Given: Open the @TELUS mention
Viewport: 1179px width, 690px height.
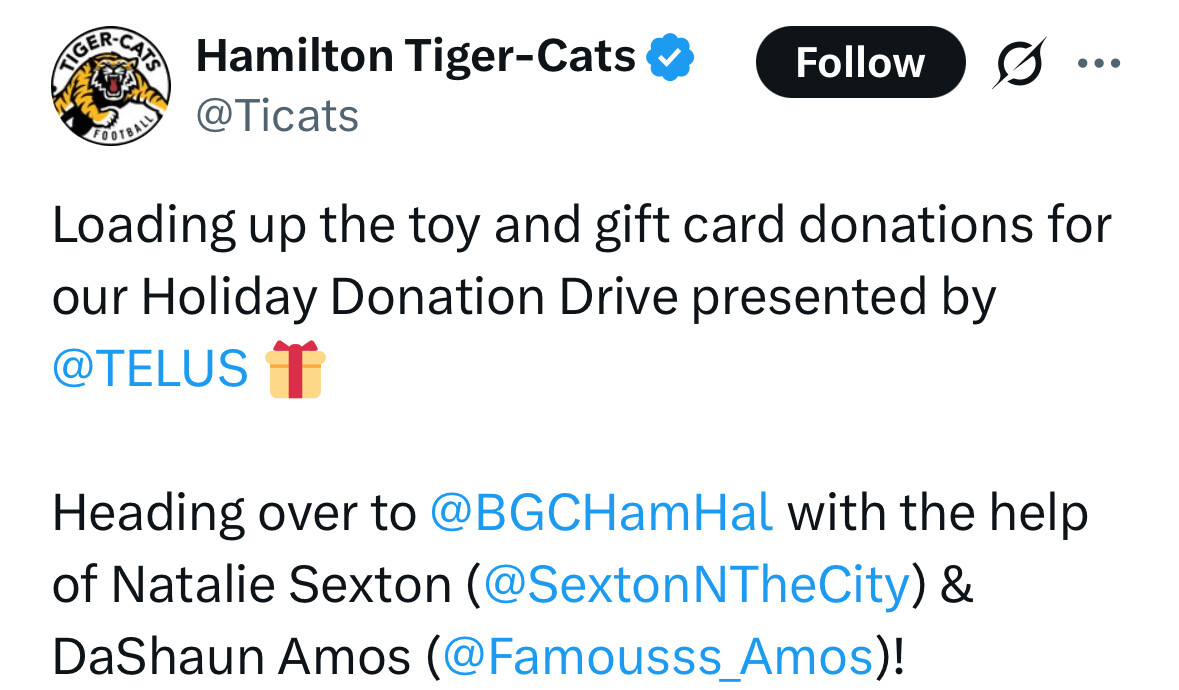Looking at the screenshot, I should (x=150, y=368).
